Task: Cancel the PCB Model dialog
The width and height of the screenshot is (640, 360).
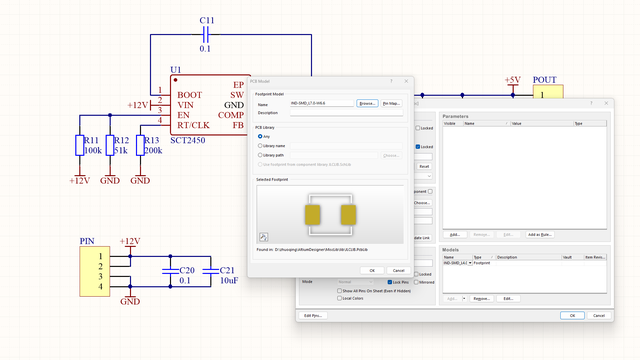Action: coord(398,270)
